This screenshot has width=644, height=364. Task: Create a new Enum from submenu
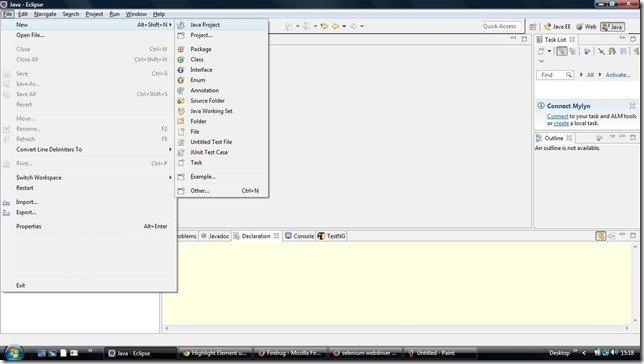coord(222,80)
